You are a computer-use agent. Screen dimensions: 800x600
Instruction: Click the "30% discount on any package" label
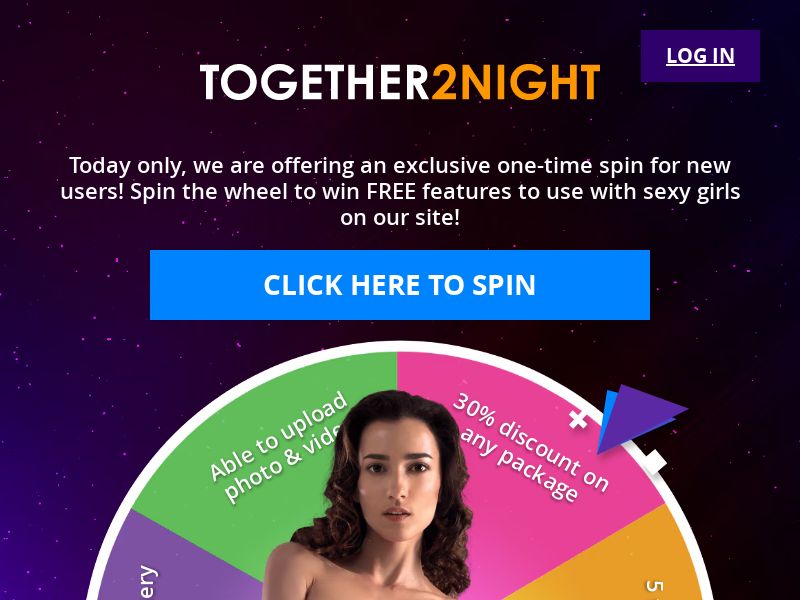pos(531,446)
